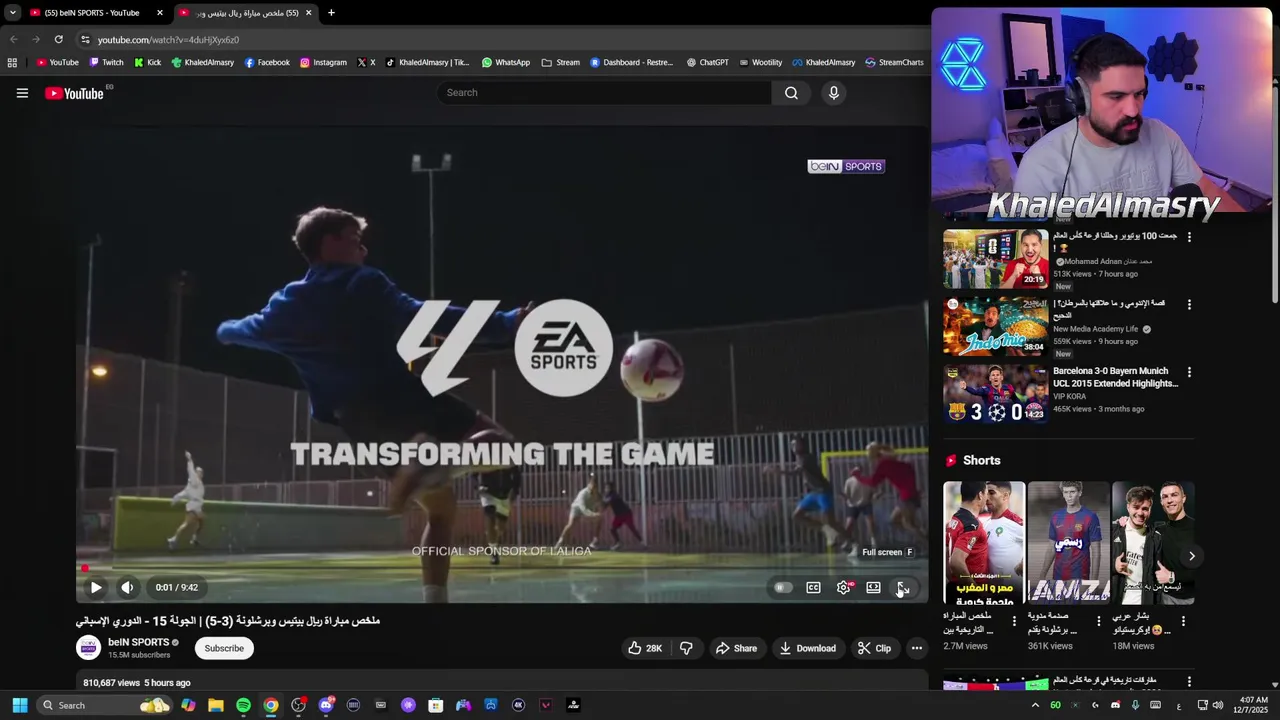Open Microsoft Store from the taskbar

tap(435, 705)
